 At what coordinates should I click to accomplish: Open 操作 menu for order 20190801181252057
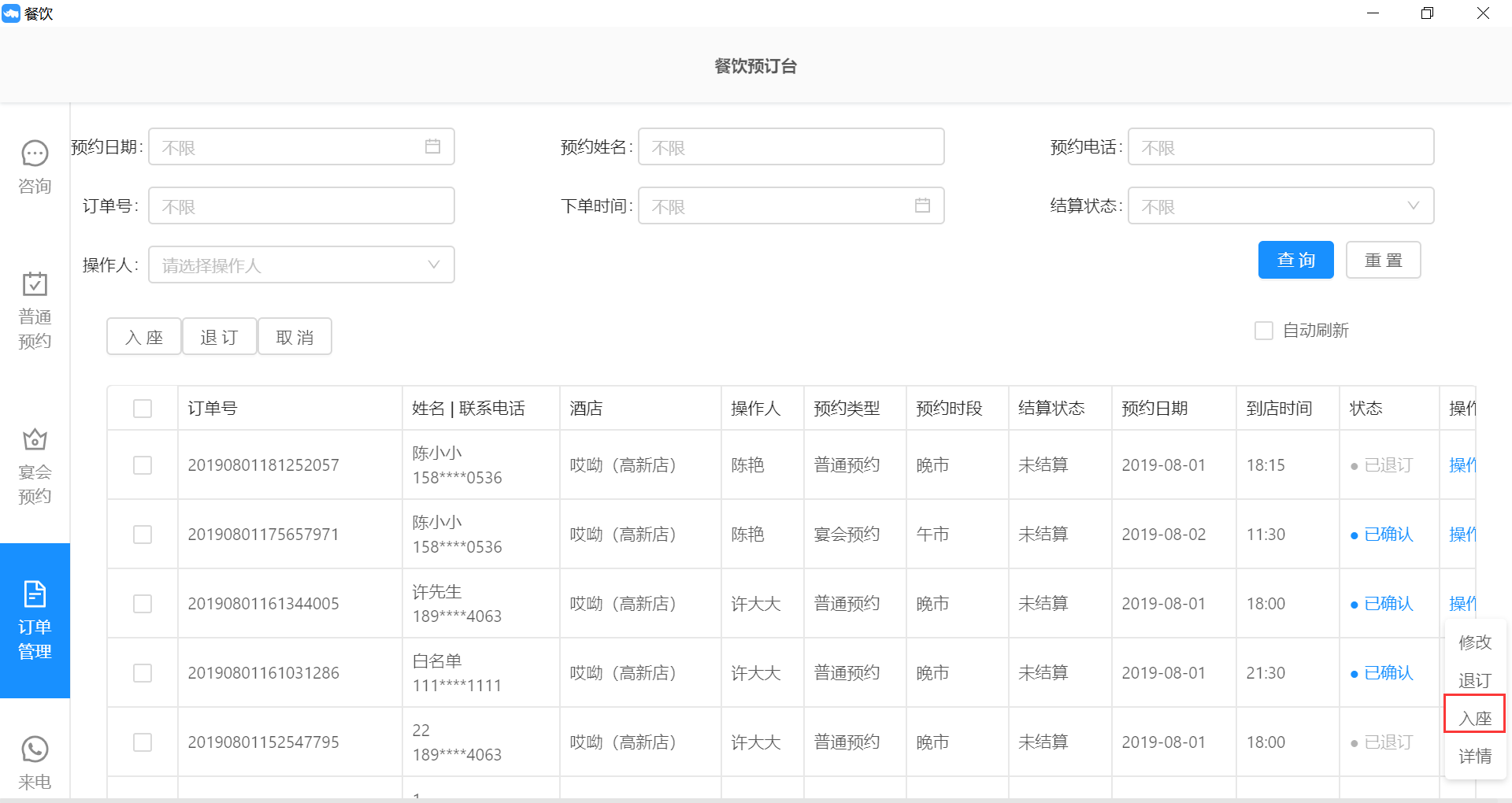(1462, 465)
